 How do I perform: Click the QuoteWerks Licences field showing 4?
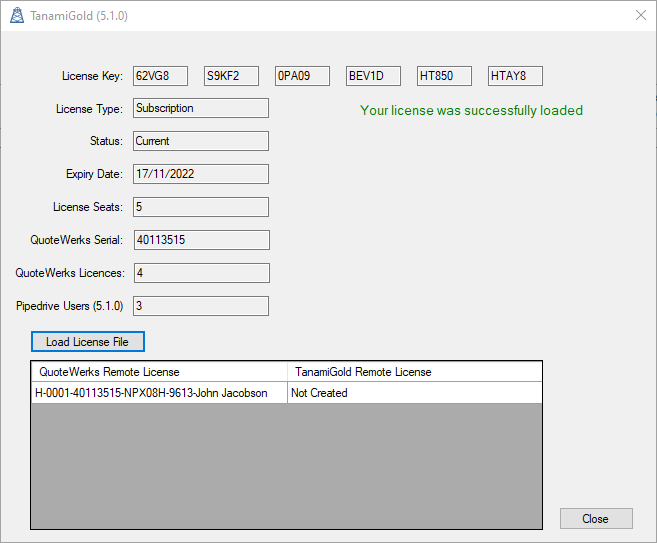202,273
